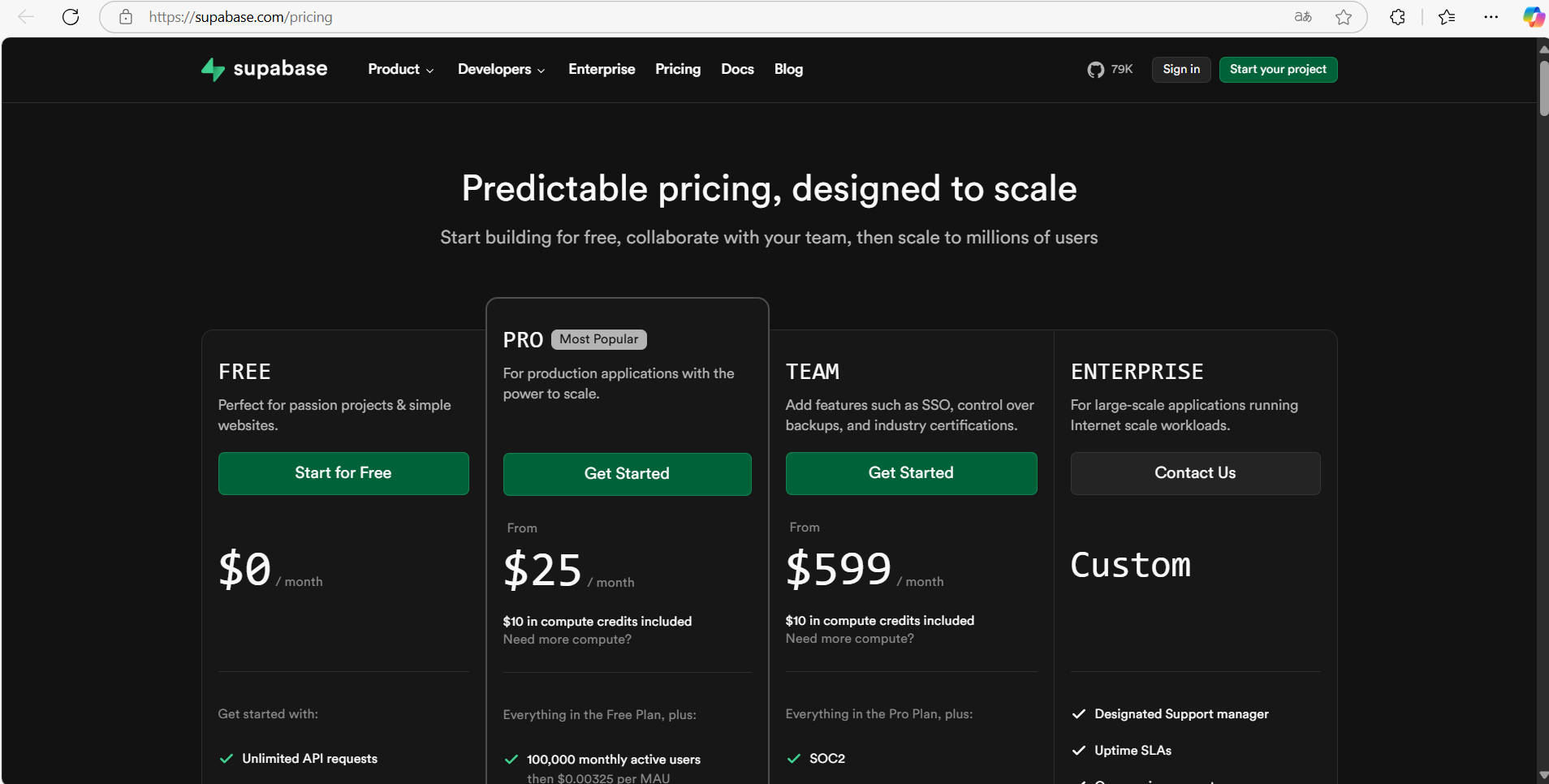The width and height of the screenshot is (1549, 784).
Task: Go to the Docs nav item
Action: point(737,70)
